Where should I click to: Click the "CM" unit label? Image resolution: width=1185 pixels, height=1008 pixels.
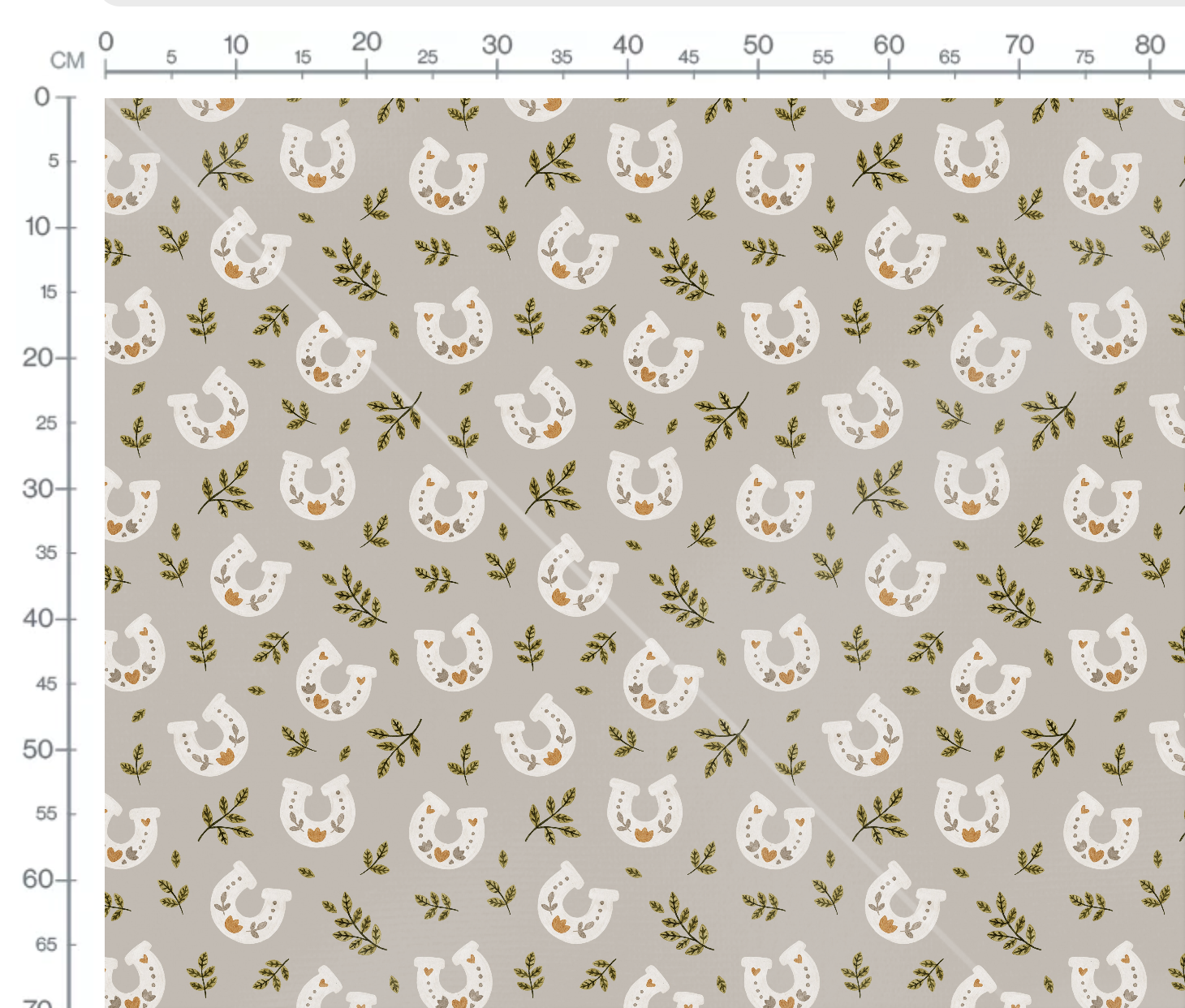pyautogui.click(x=67, y=61)
